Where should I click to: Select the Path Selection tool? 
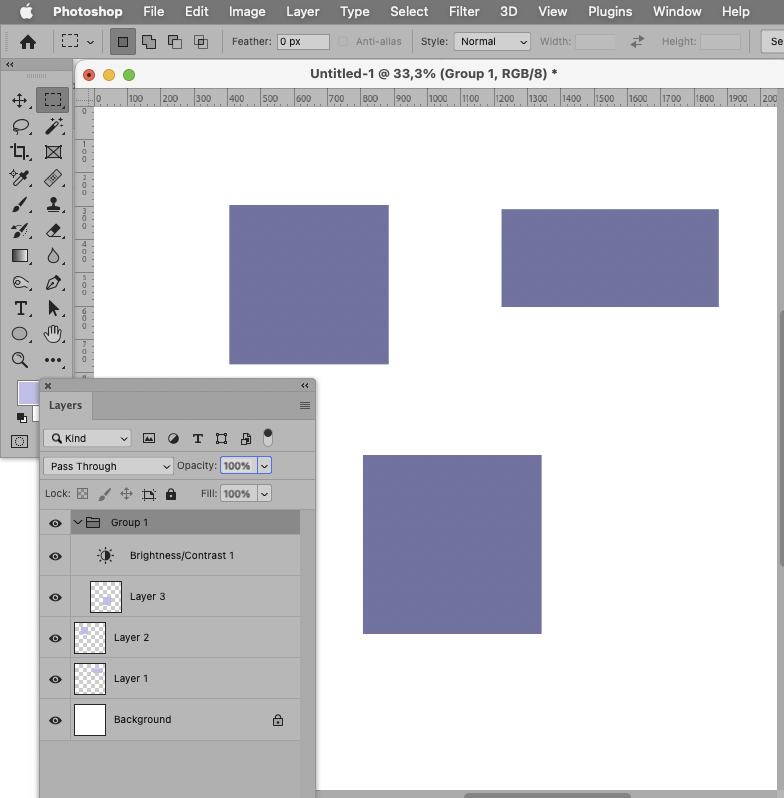pos(53,308)
